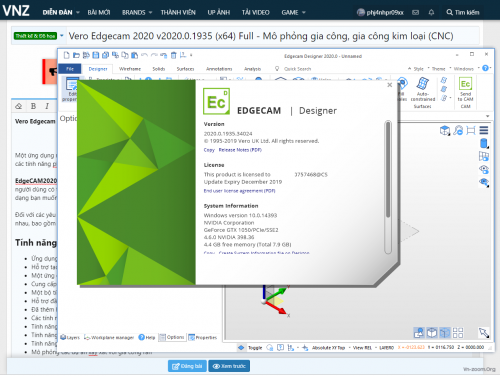The height and width of the screenshot is (376, 500).
Task: Click the Quick Search field in Edgecam
Action: [x=297, y=69]
